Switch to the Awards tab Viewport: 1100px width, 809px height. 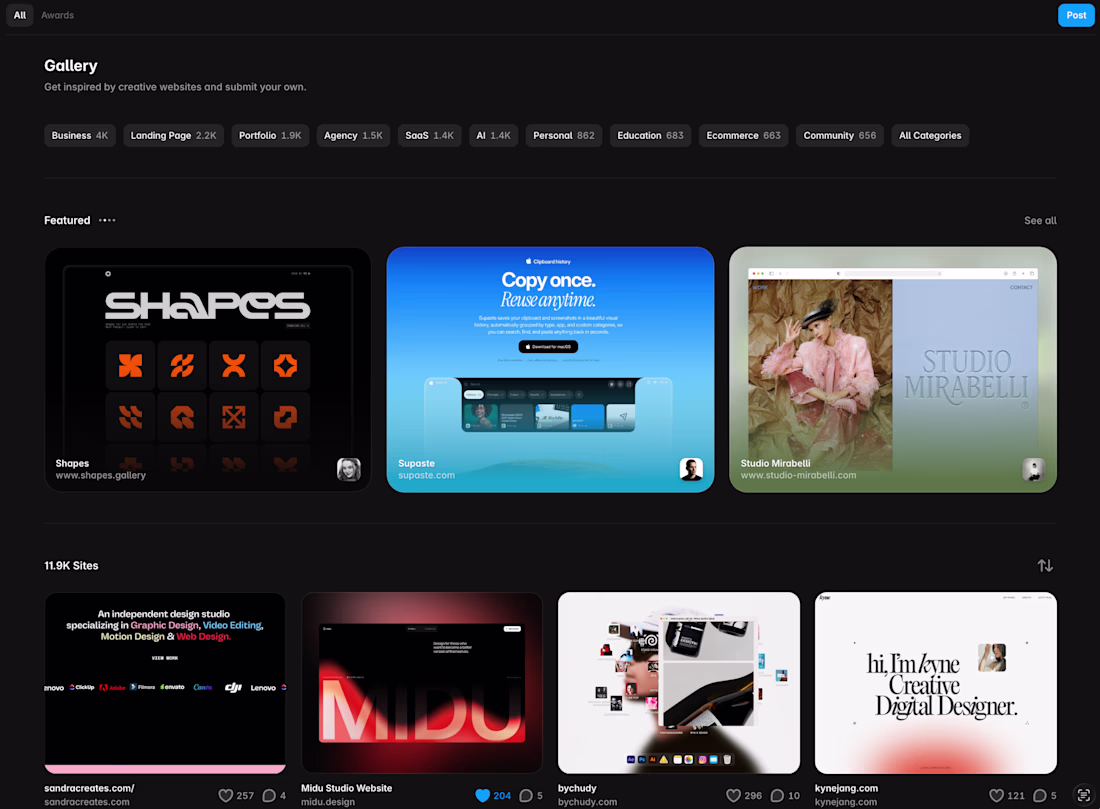[58, 15]
